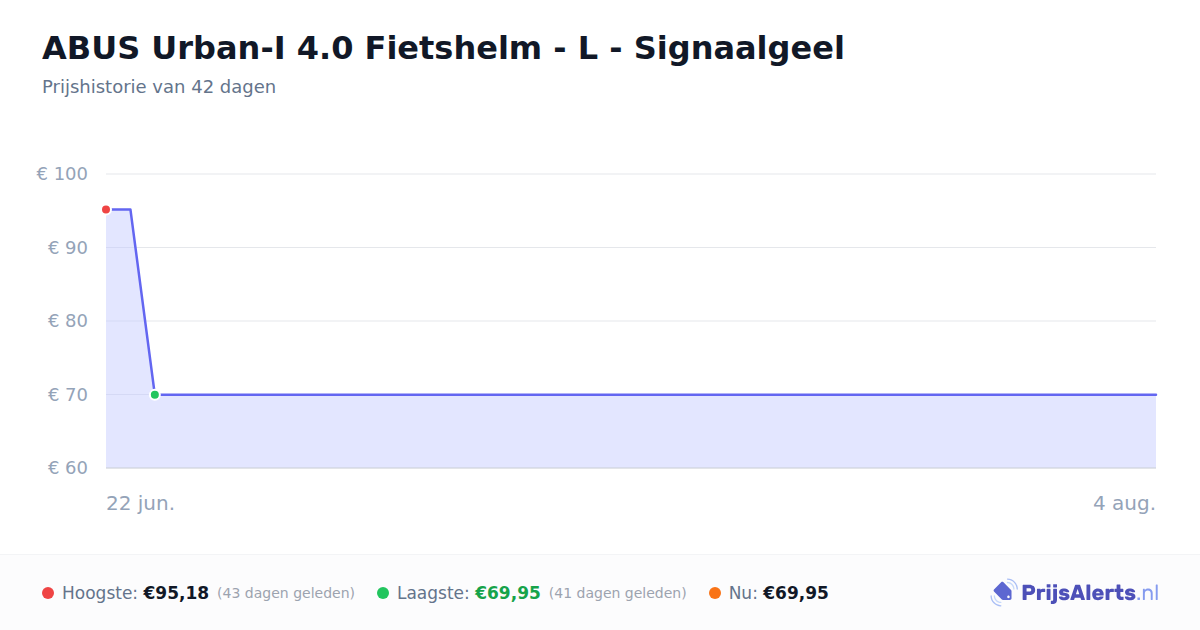This screenshot has height=630, width=1200.
Task: Click the ABUS Urban-I 4.0 Fietshelm title
Action: point(443,48)
